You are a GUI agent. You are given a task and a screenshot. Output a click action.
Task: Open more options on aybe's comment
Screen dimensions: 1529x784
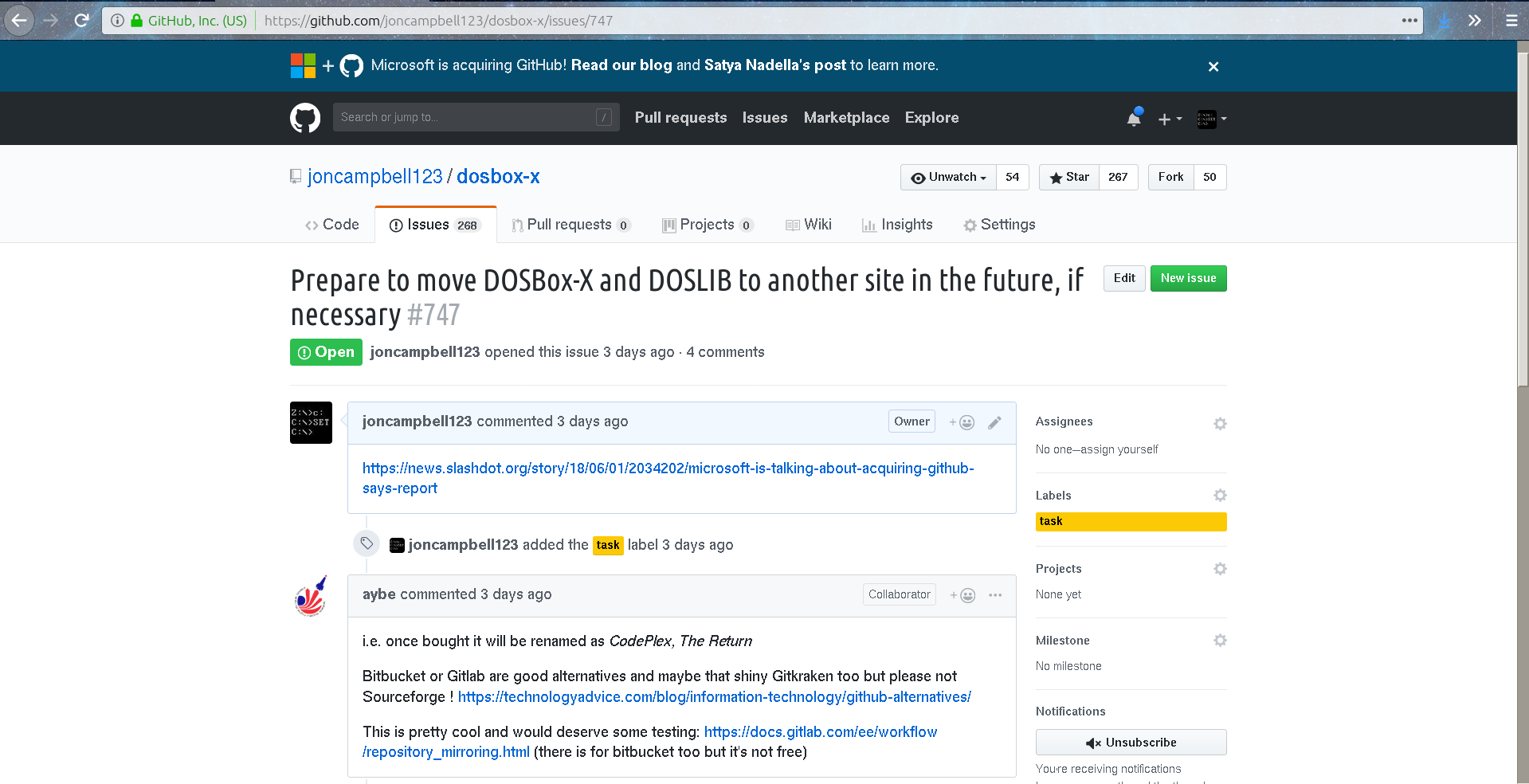994,595
